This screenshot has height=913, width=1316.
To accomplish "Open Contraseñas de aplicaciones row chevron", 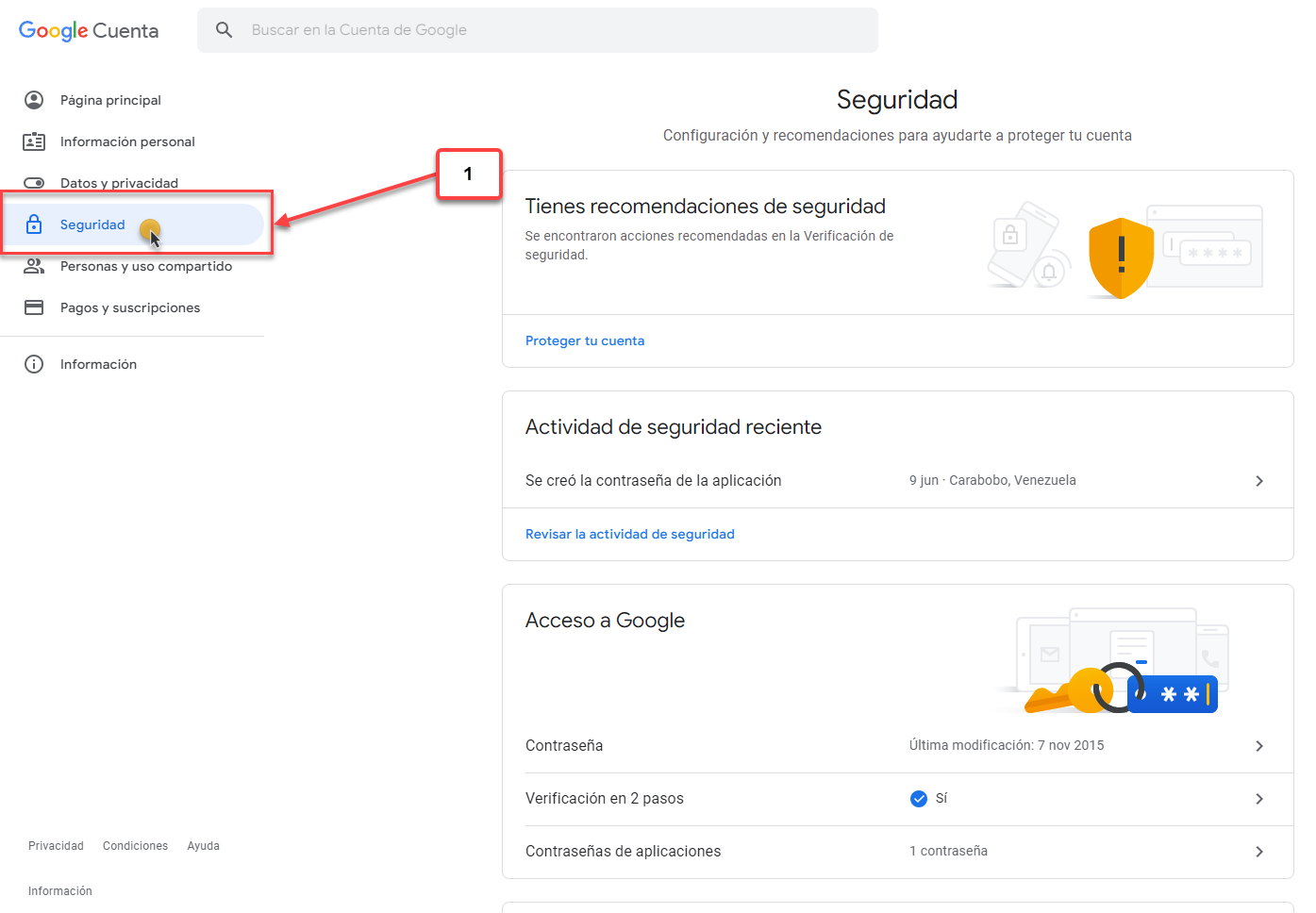I will click(1259, 852).
